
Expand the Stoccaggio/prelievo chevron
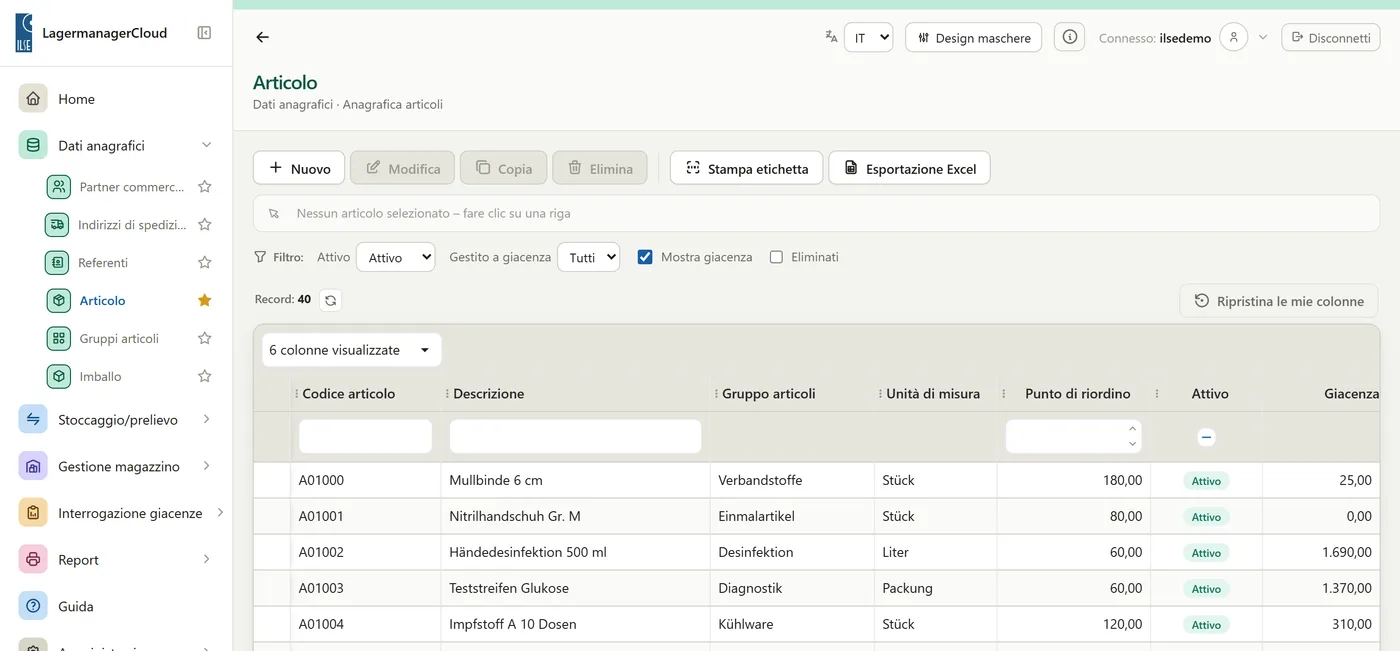[x=207, y=419]
